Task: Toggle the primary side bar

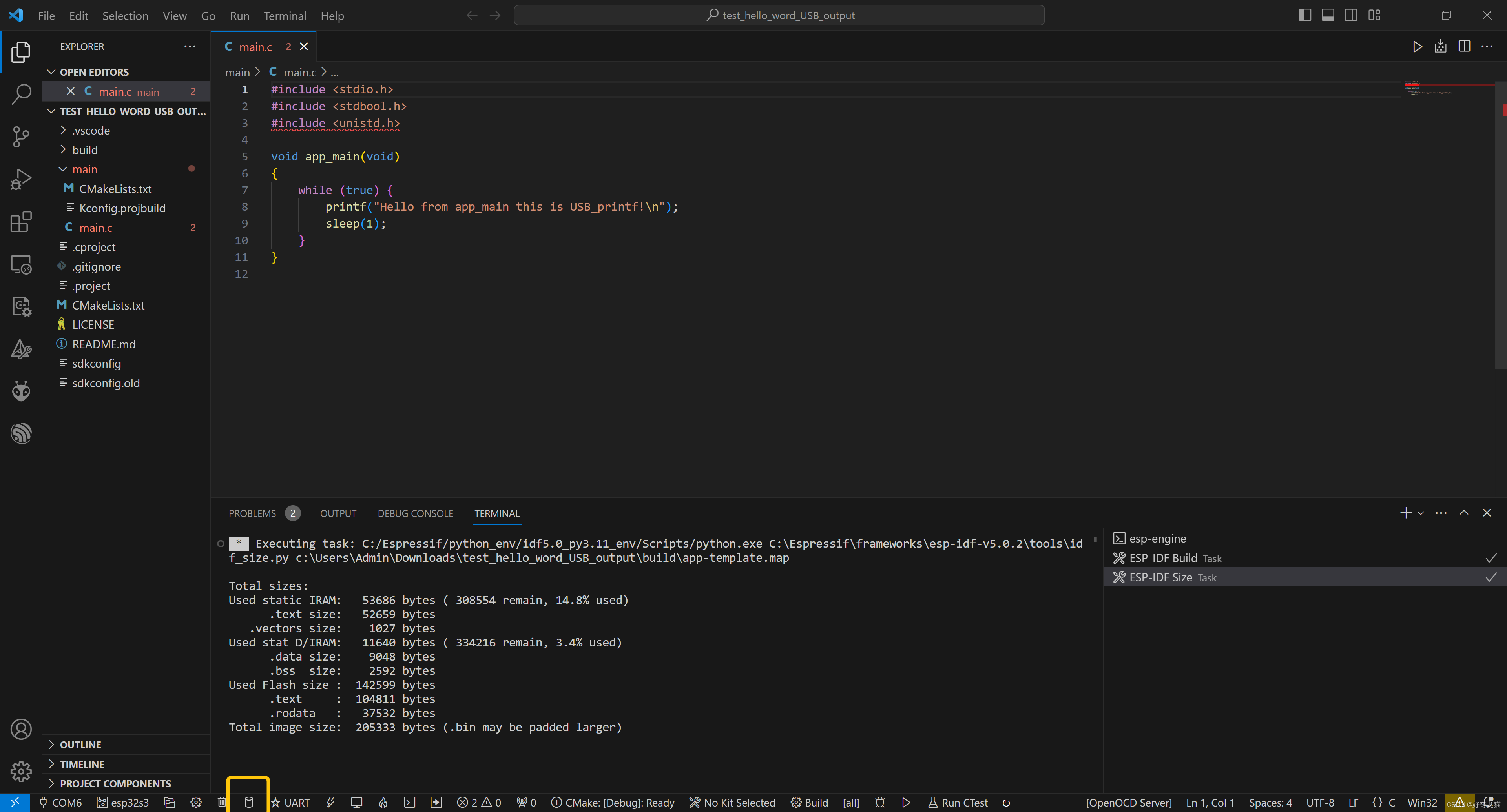Action: [1304, 15]
